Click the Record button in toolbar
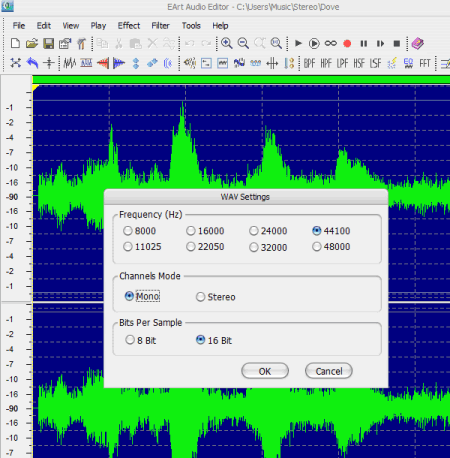This screenshot has width=450, height=458. click(x=347, y=44)
